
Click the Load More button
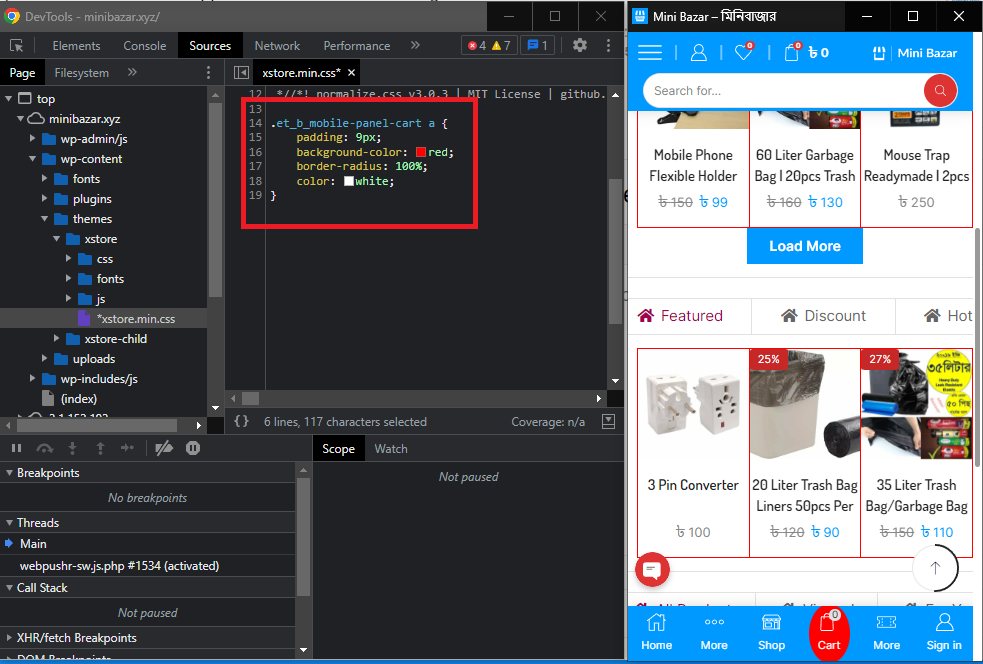(804, 246)
